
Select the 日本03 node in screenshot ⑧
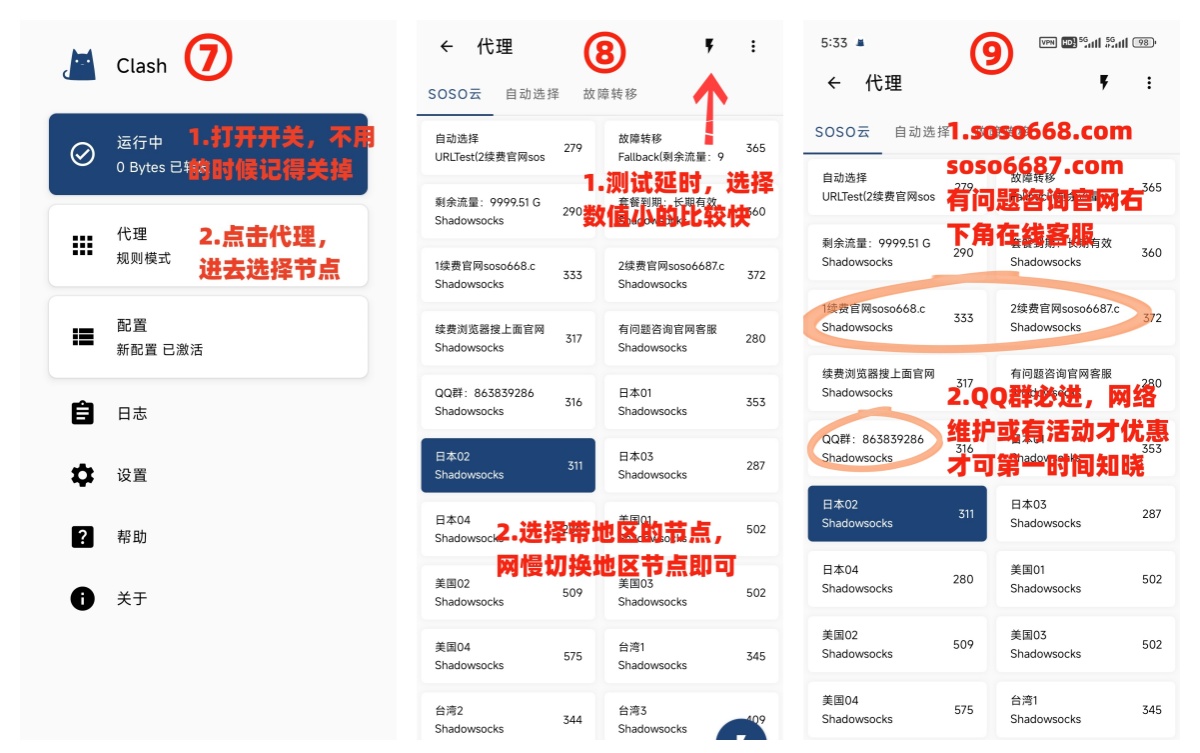[691, 465]
